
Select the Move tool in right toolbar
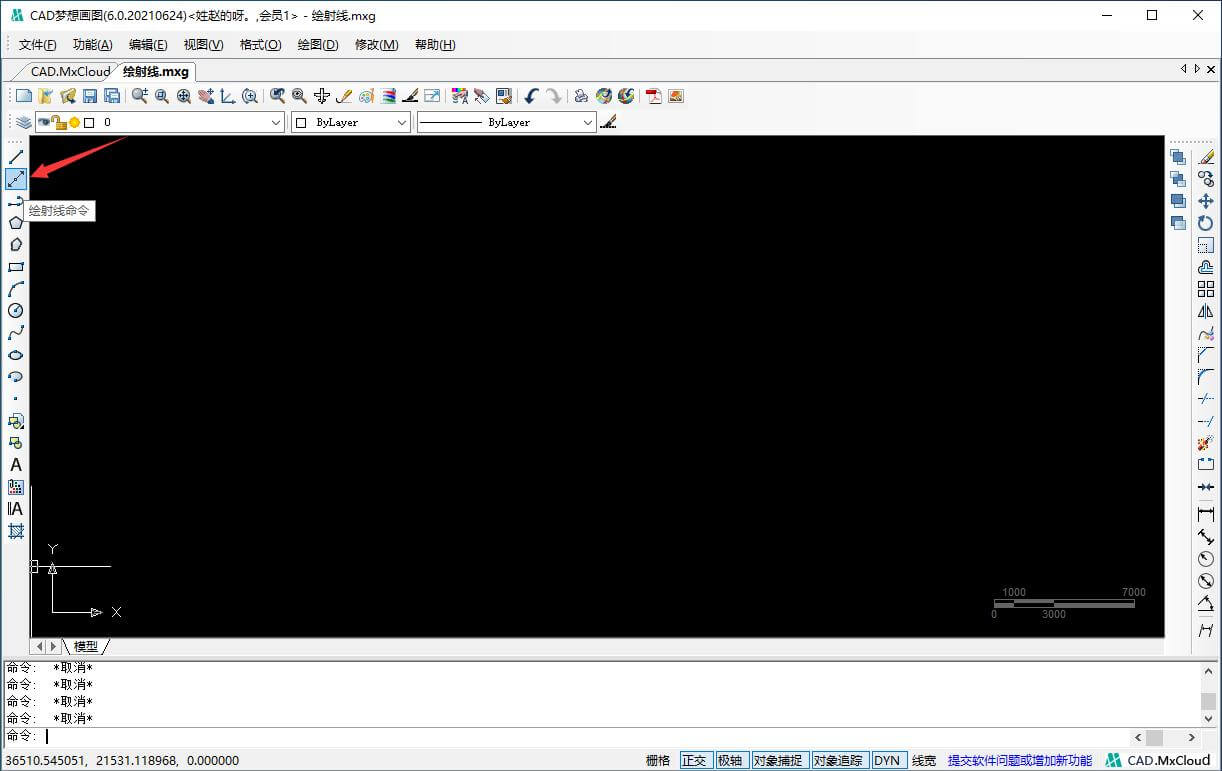click(x=1206, y=201)
